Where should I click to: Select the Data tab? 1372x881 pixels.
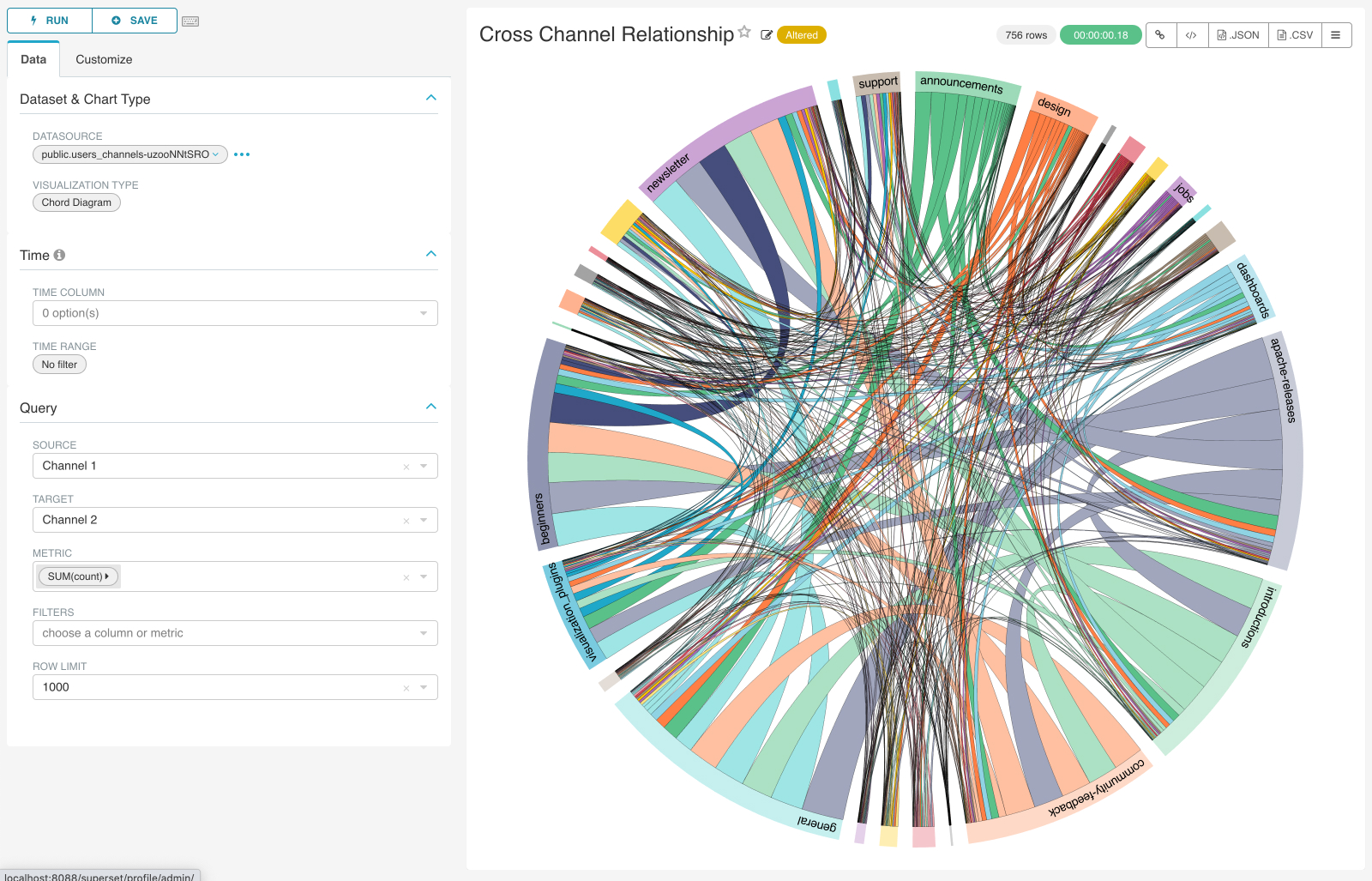(x=33, y=59)
